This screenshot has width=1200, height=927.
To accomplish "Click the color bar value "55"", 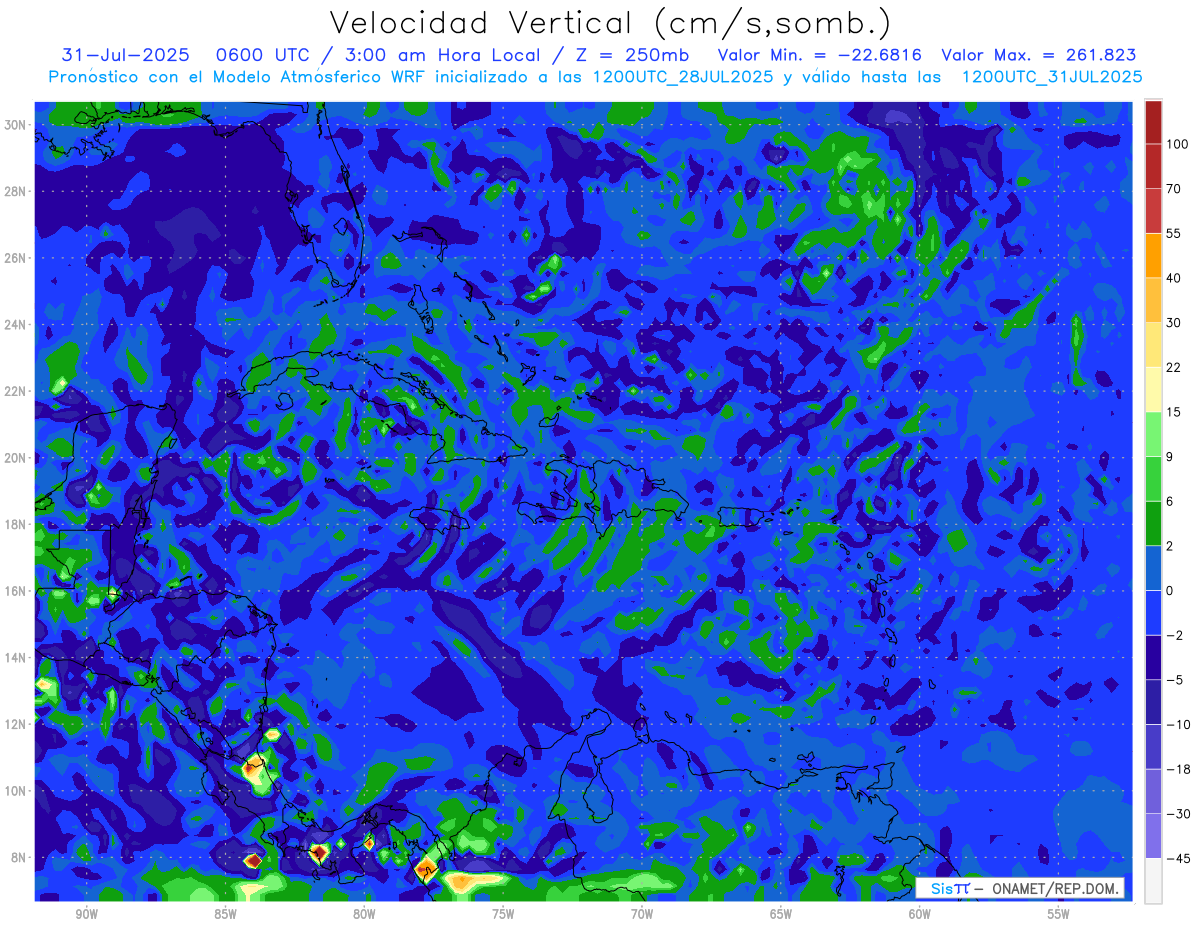I will click(x=1174, y=233).
